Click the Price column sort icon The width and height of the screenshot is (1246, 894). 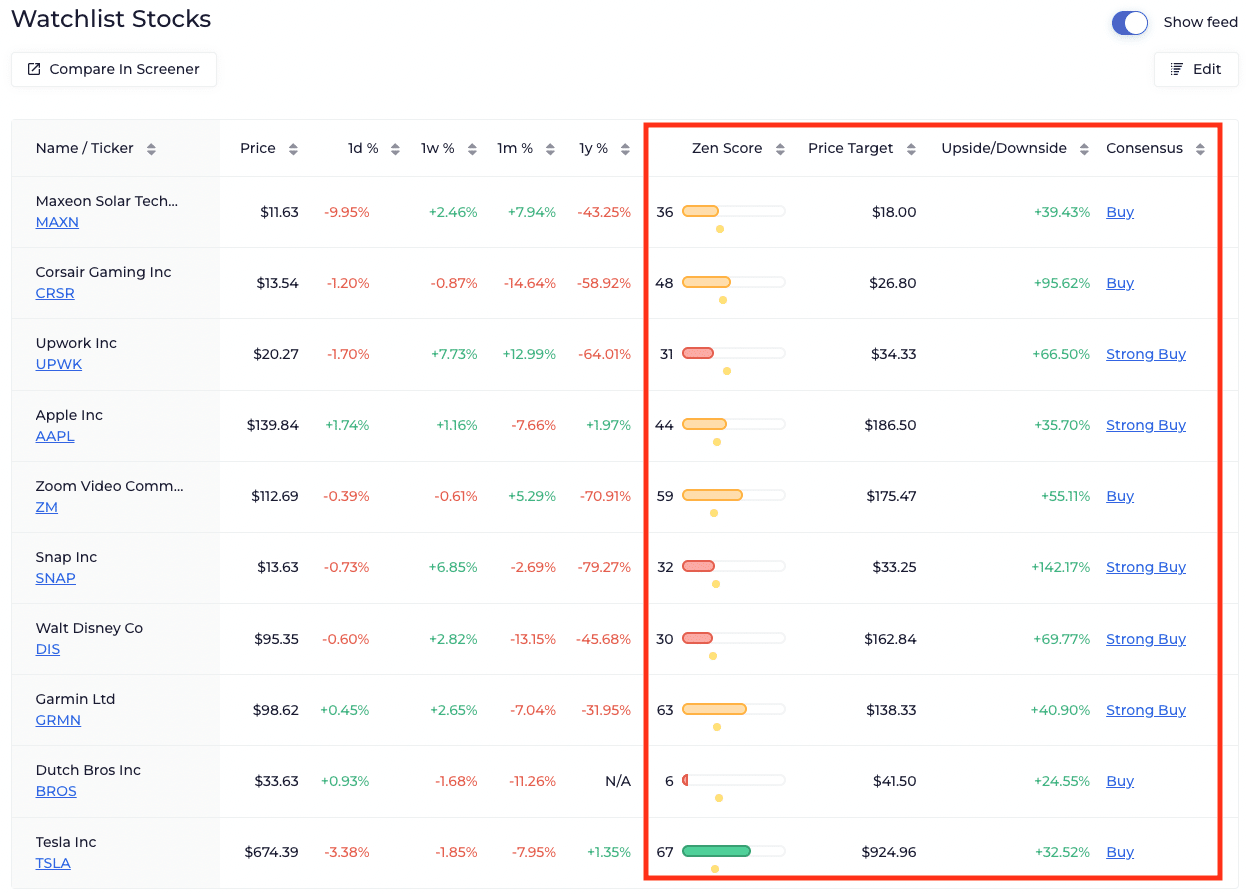point(293,149)
